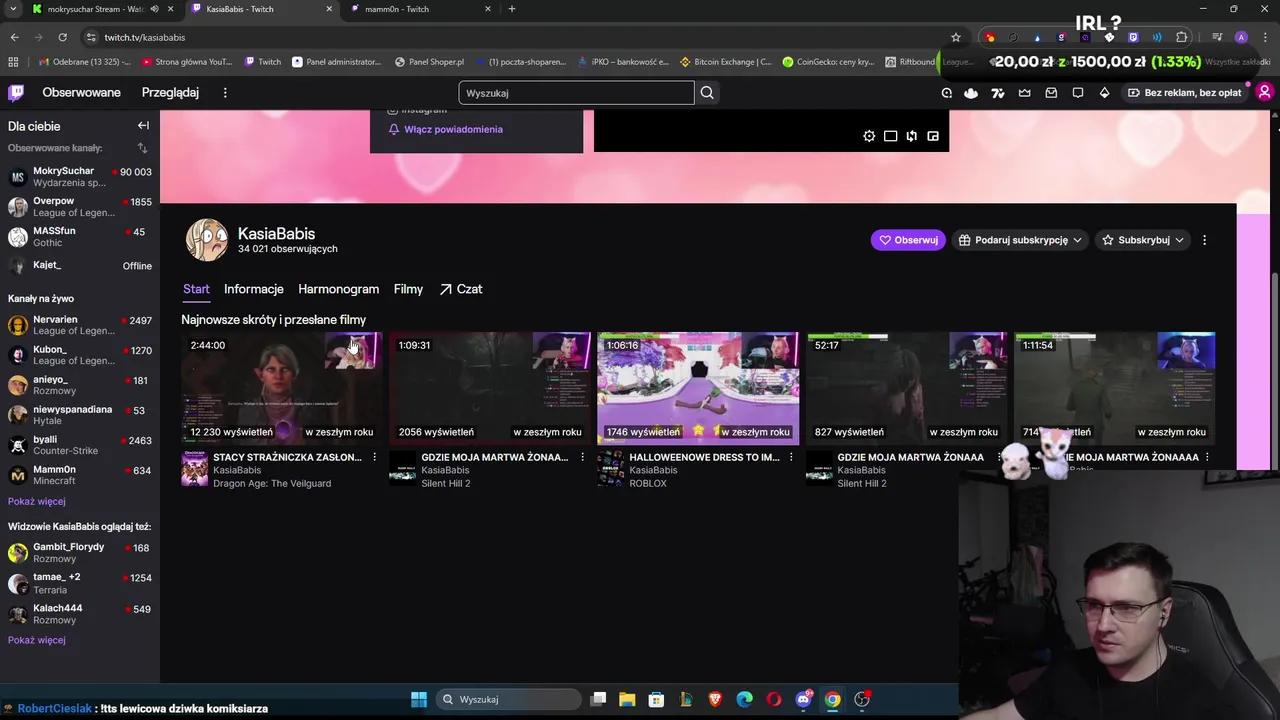The image size is (1280, 720).
Task: Select the Start channel tab
Action: (x=196, y=289)
